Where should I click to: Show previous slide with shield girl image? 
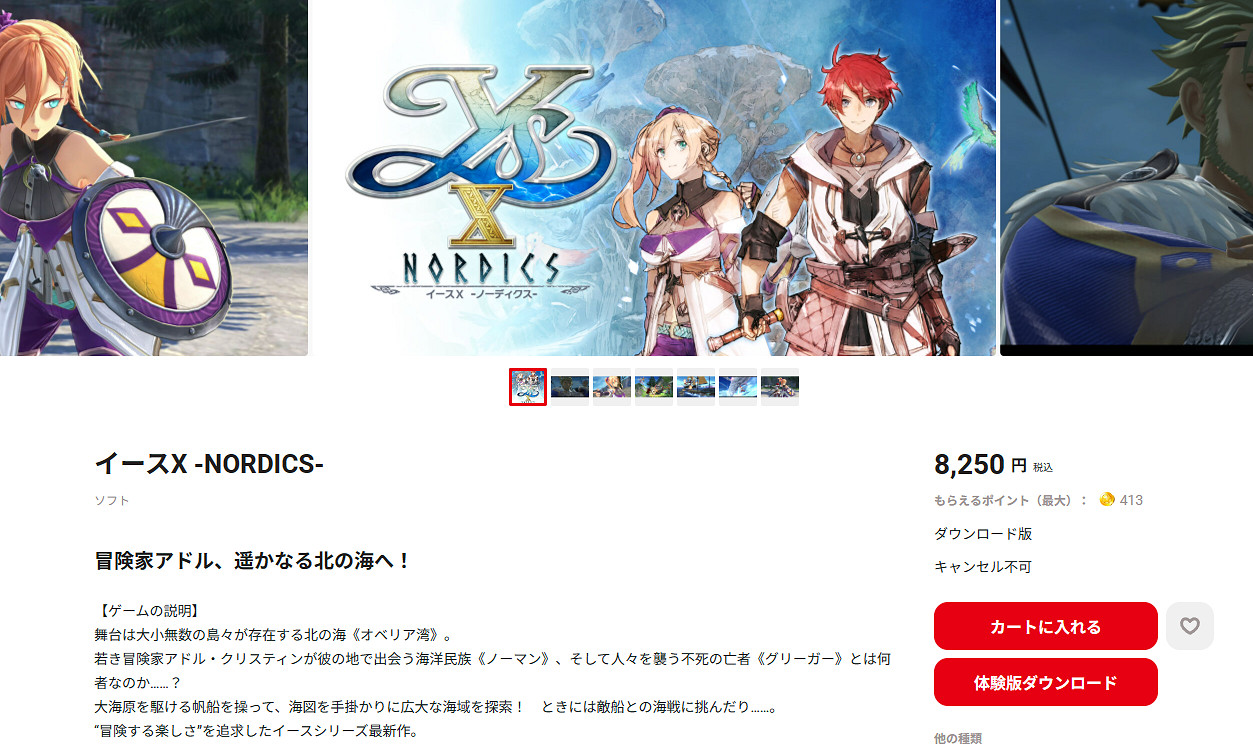pyautogui.click(x=154, y=178)
